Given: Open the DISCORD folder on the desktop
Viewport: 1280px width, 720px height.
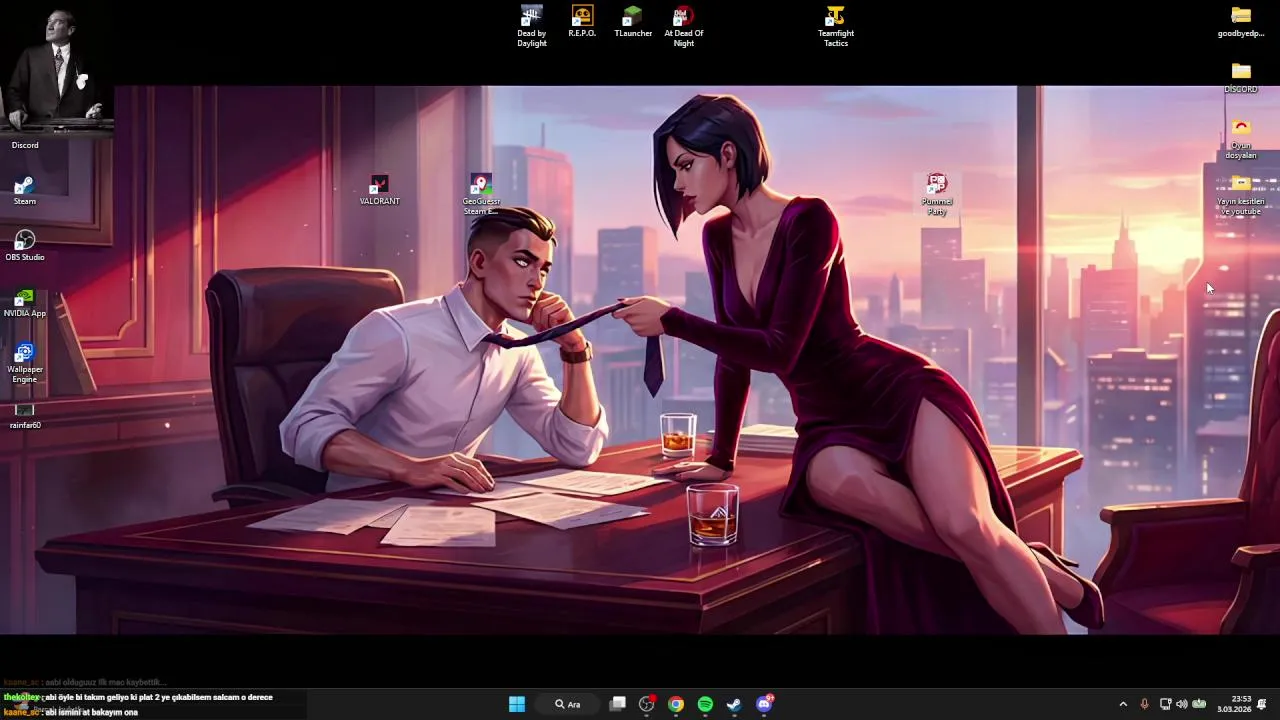Looking at the screenshot, I should (1241, 78).
